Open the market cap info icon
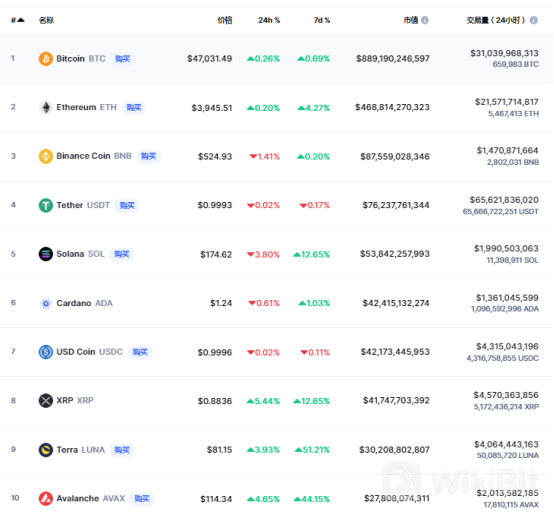This screenshot has height=518, width=554. pos(425,20)
